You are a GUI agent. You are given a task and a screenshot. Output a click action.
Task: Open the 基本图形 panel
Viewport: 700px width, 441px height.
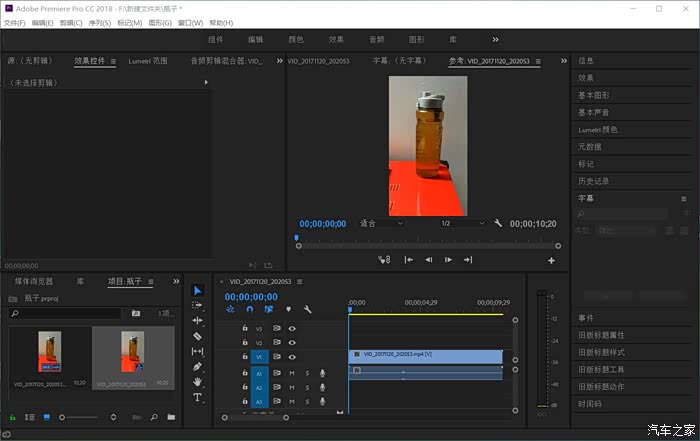(x=595, y=95)
